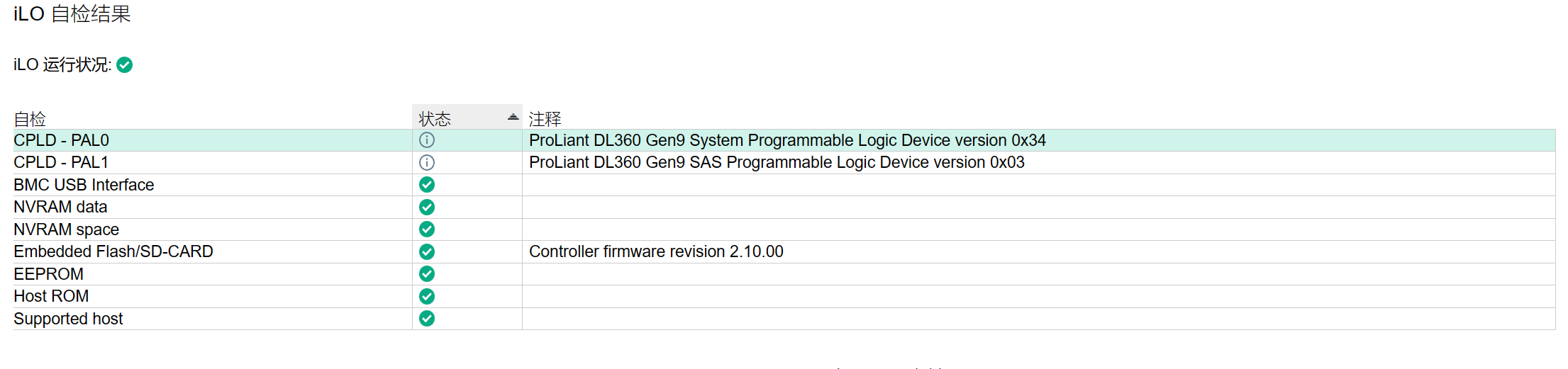This screenshot has width=1568, height=369.
Task: Click the CPLD - PAL1 info status icon
Action: click(x=427, y=163)
